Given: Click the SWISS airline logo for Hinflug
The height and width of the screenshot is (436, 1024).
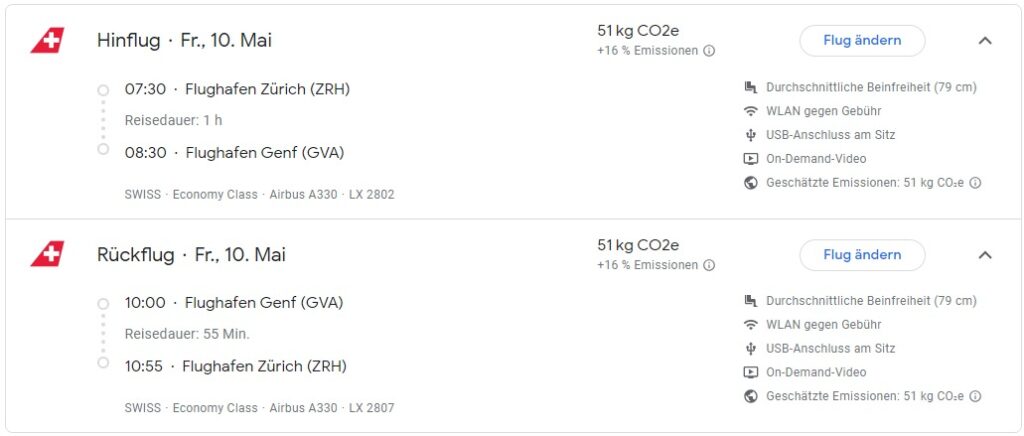Looking at the screenshot, I should pos(47,40).
